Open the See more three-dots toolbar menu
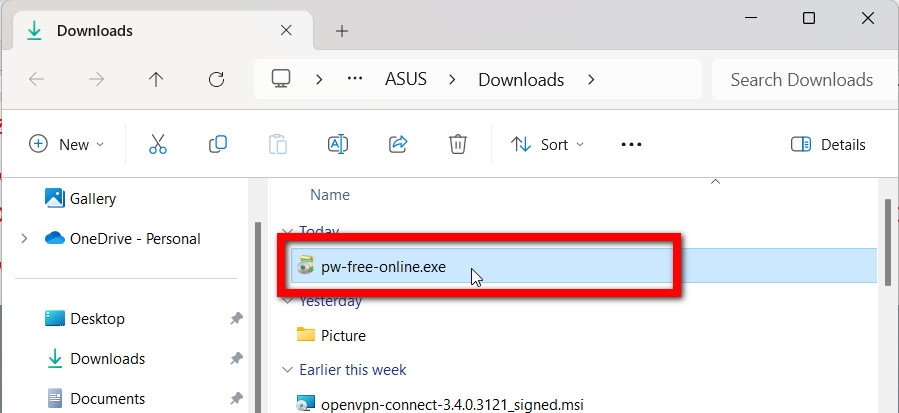Screen dimensions: 899x413 tap(631, 145)
